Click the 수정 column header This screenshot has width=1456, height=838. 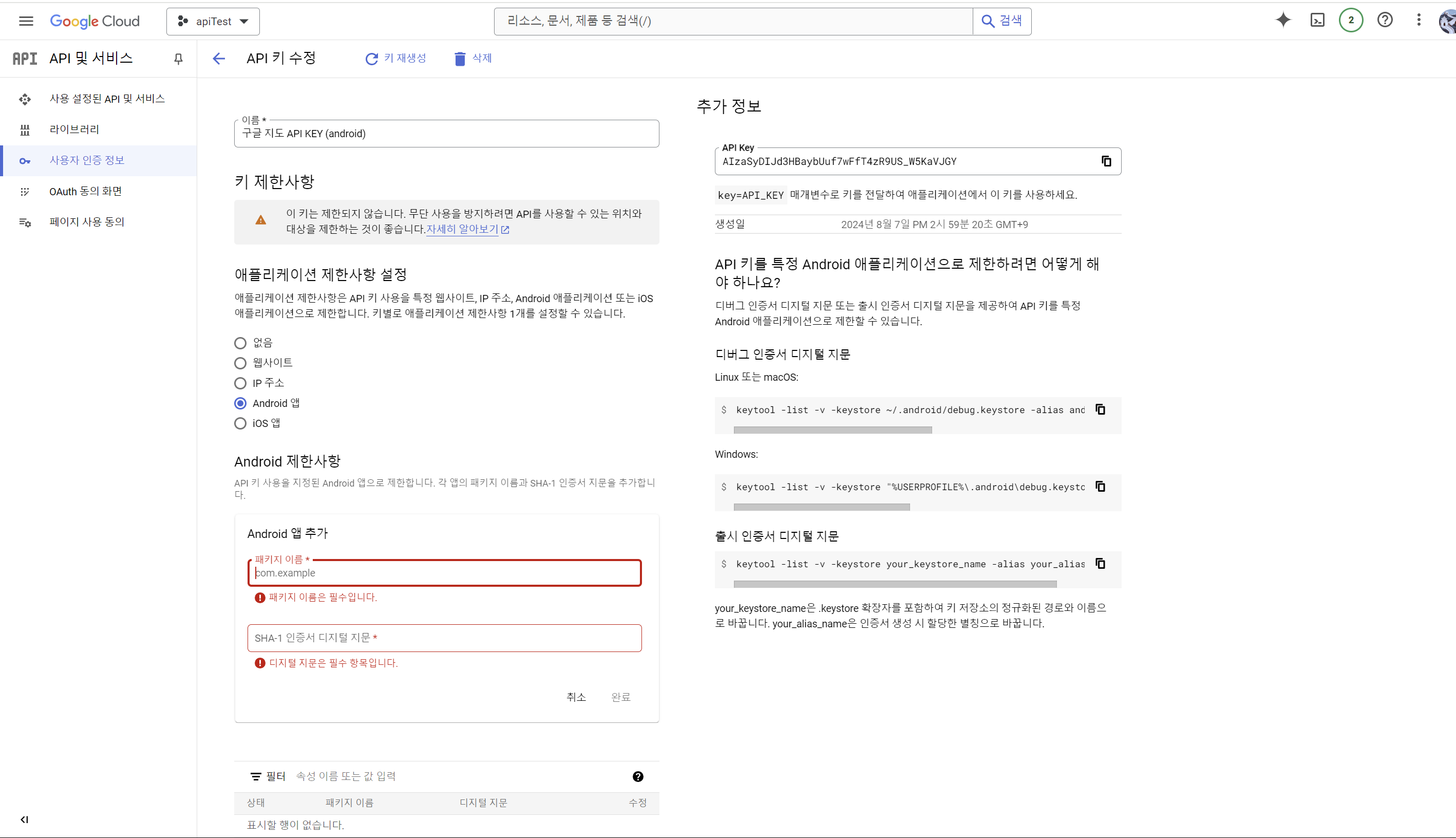coord(637,803)
